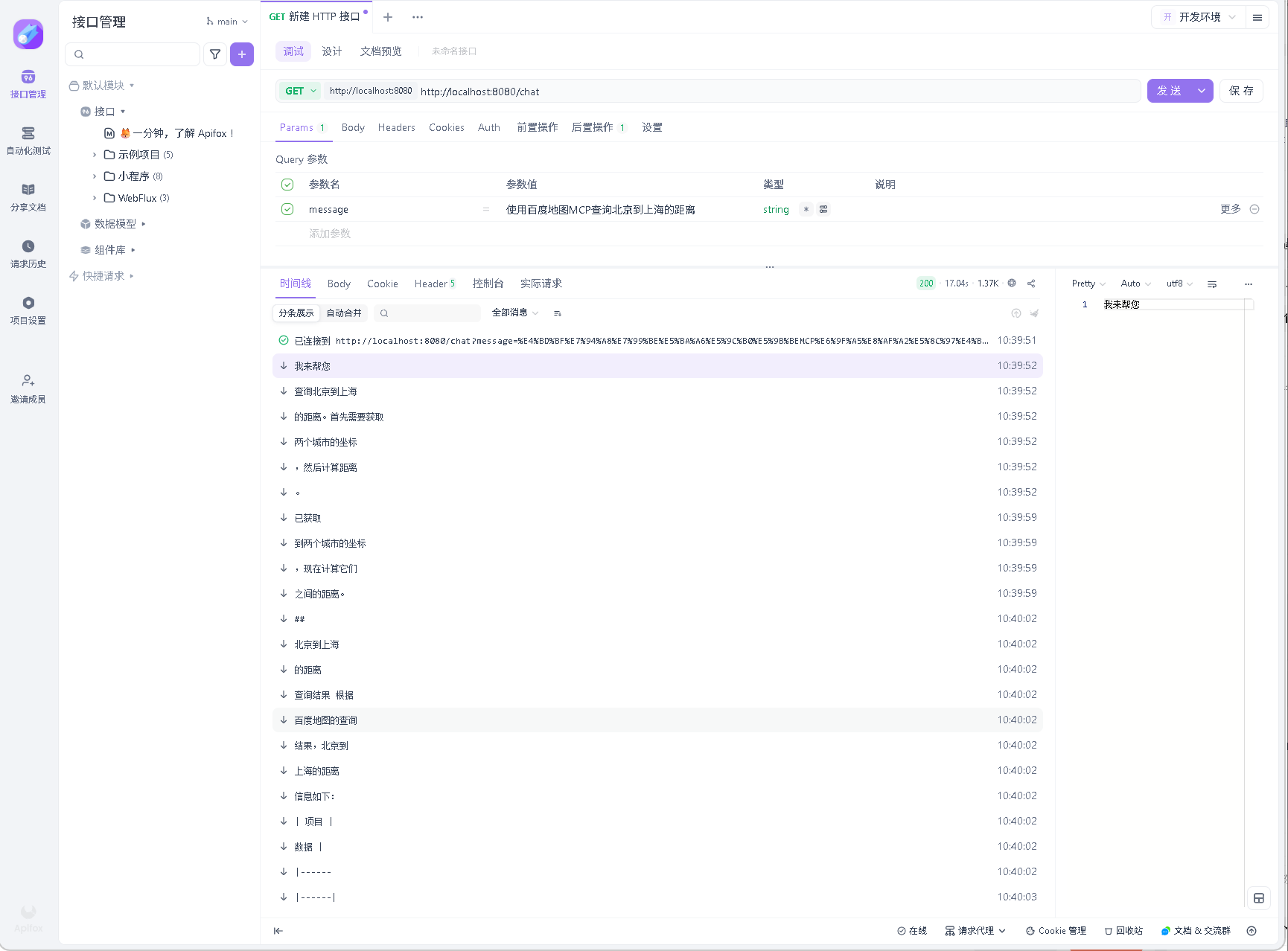The width and height of the screenshot is (1288, 951).
Task: Open the hamburger menu at top right
Action: point(1257,17)
